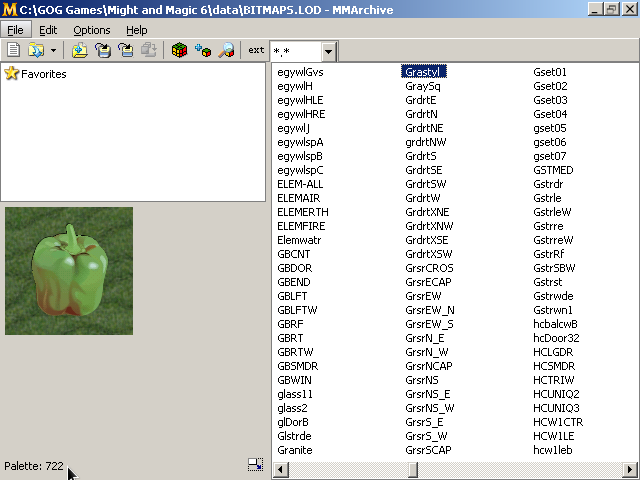640x480 pixels.
Task: Click the New archive icon
Action: [x=14, y=50]
